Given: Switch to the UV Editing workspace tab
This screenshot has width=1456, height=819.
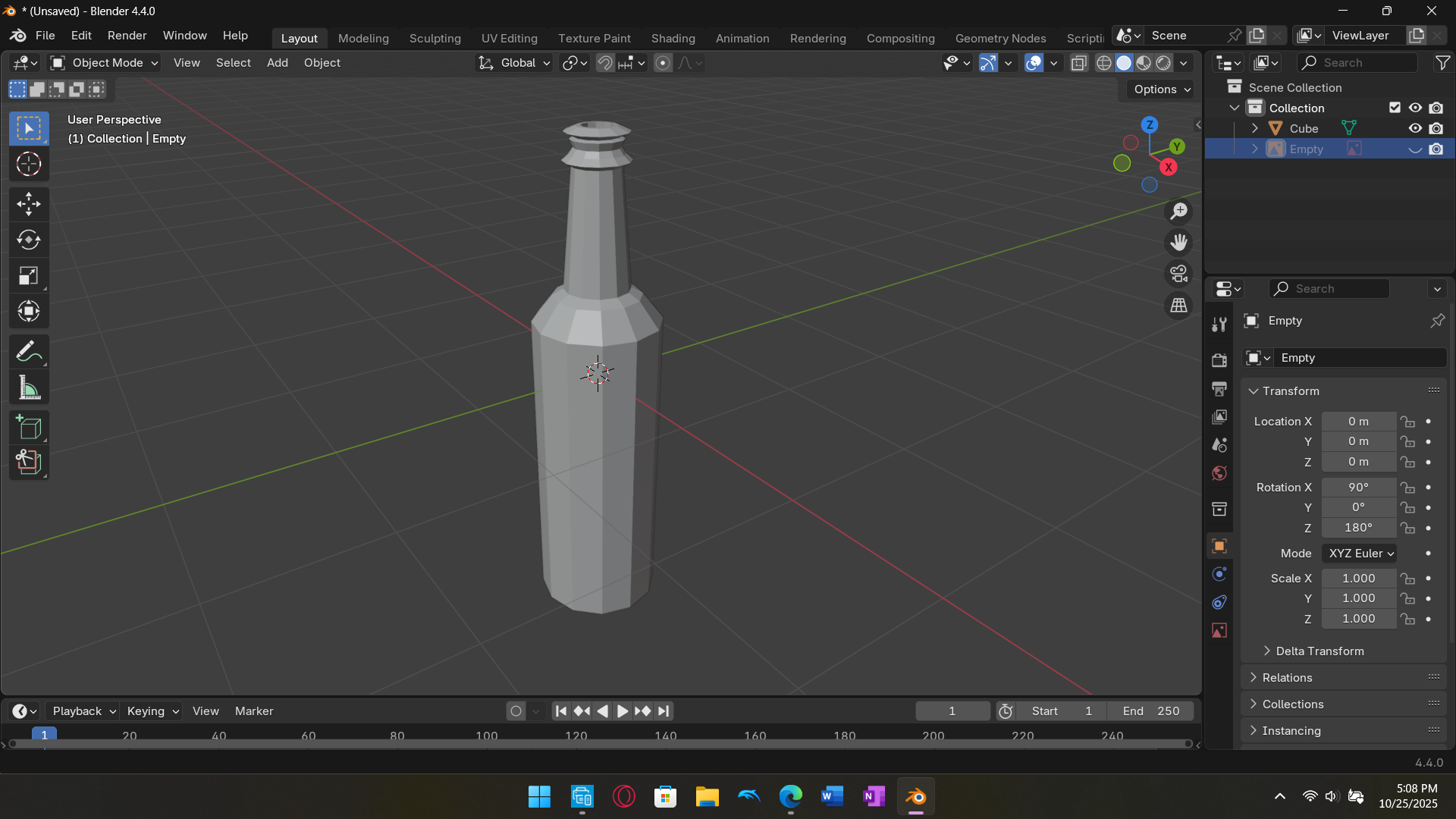Looking at the screenshot, I should click(x=509, y=38).
